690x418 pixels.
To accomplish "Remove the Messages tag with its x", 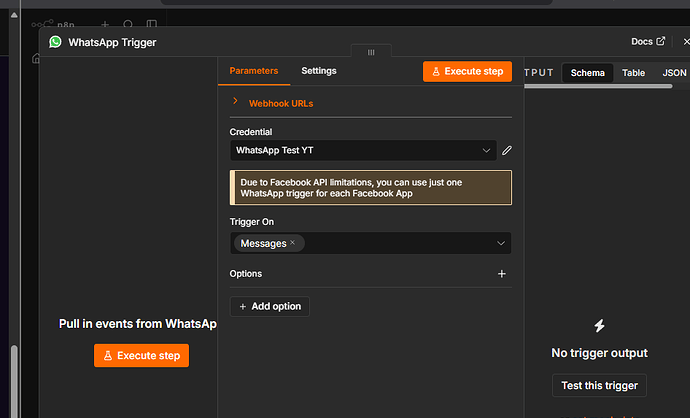I will coord(293,242).
